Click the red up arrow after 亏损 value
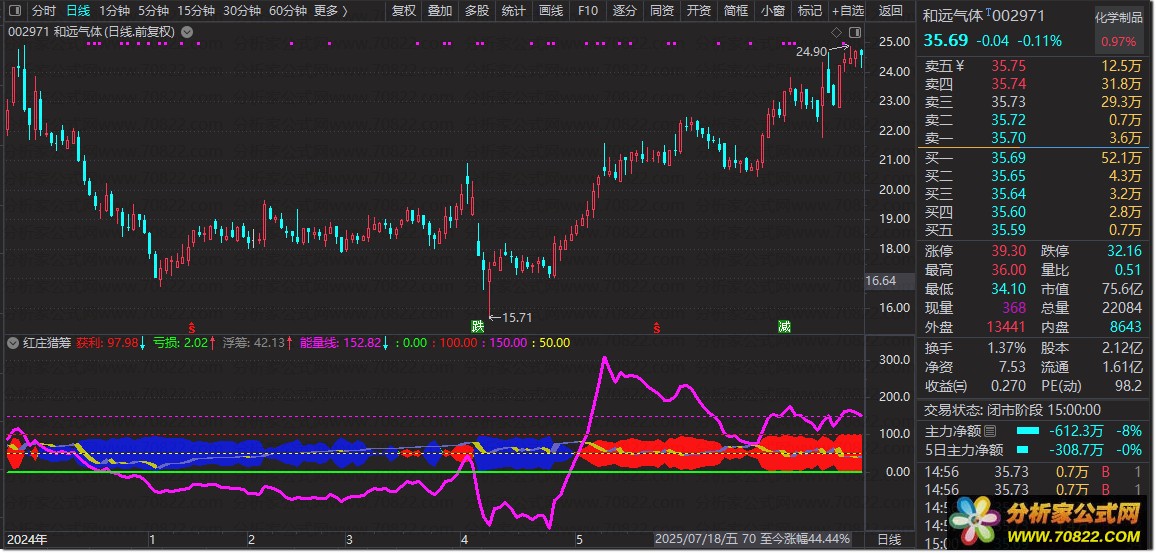Image resolution: width=1157 pixels, height=553 pixels. point(213,343)
